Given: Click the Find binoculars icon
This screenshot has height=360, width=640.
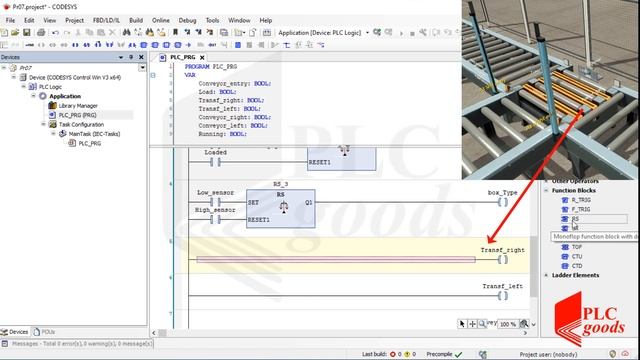Looking at the screenshot, I should click(x=127, y=33).
